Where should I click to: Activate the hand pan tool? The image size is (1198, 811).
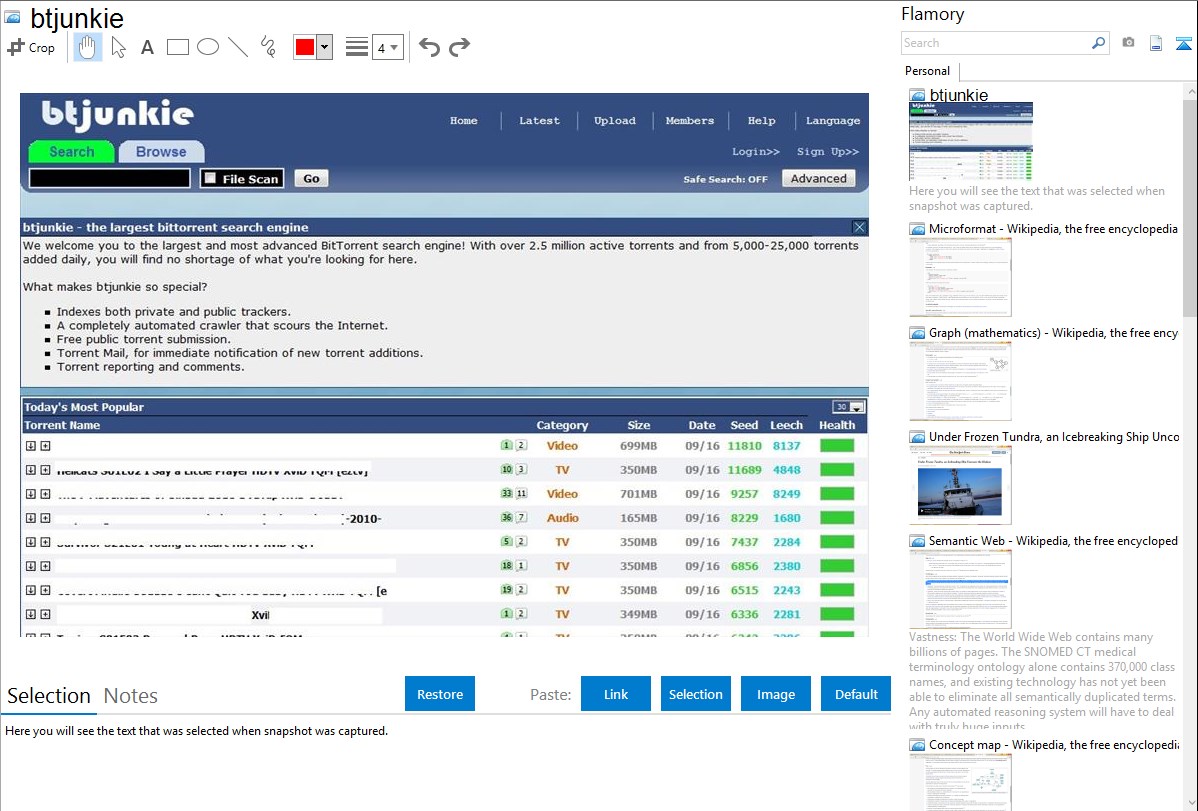coord(88,47)
